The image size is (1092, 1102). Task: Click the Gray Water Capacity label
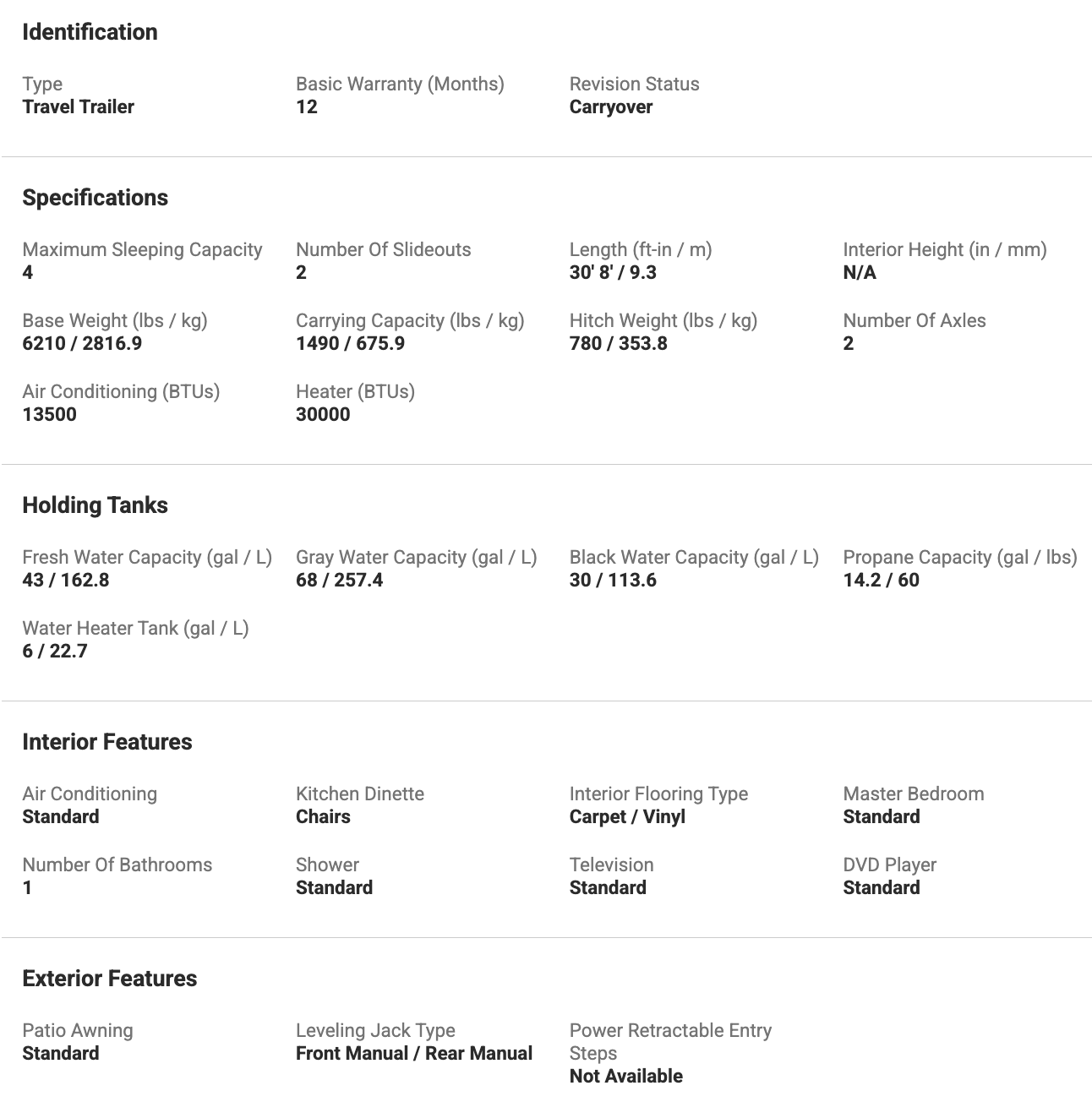pos(416,557)
